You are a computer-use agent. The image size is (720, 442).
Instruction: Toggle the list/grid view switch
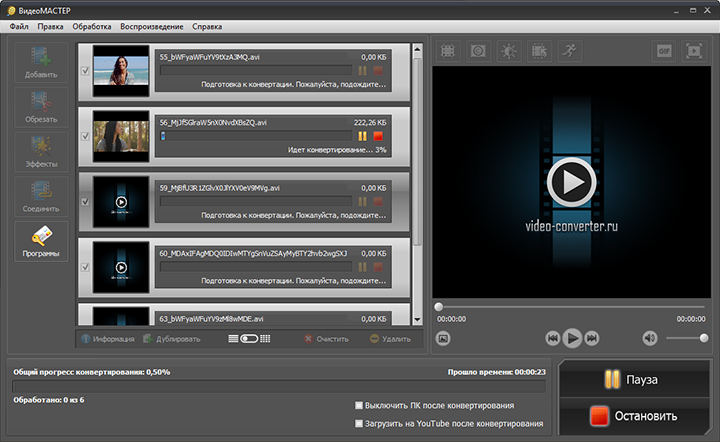249,339
